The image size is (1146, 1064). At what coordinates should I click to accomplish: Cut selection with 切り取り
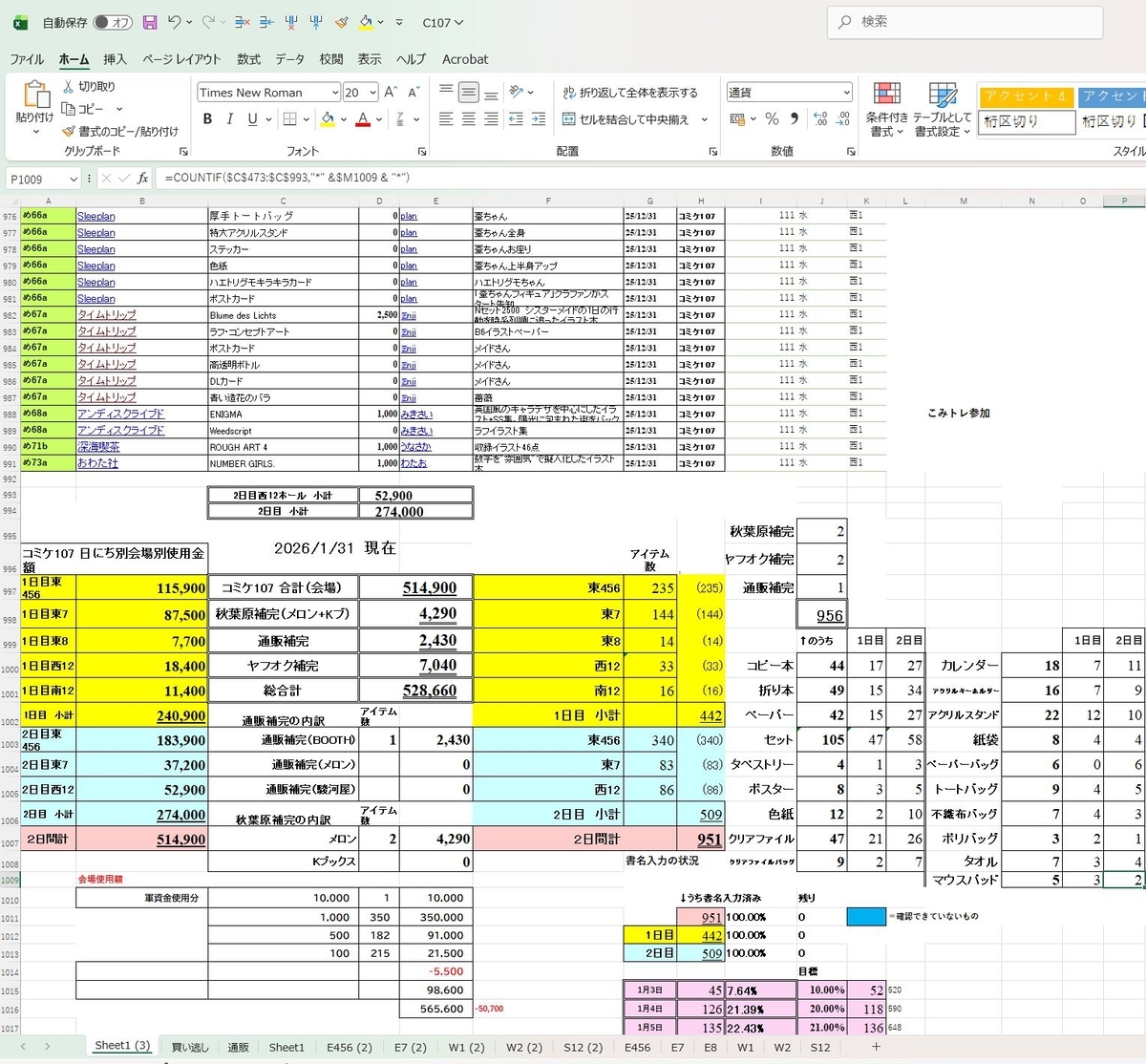click(89, 86)
